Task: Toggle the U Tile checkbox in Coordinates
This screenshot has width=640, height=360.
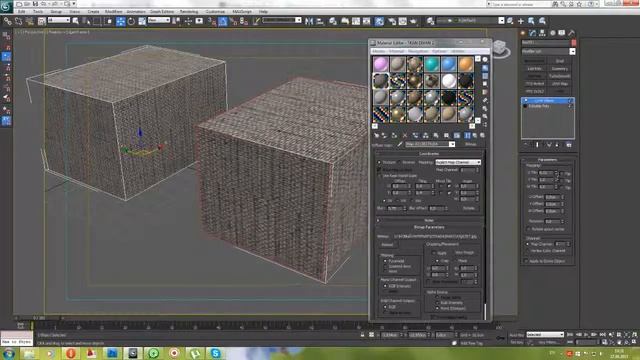Action: pos(449,186)
